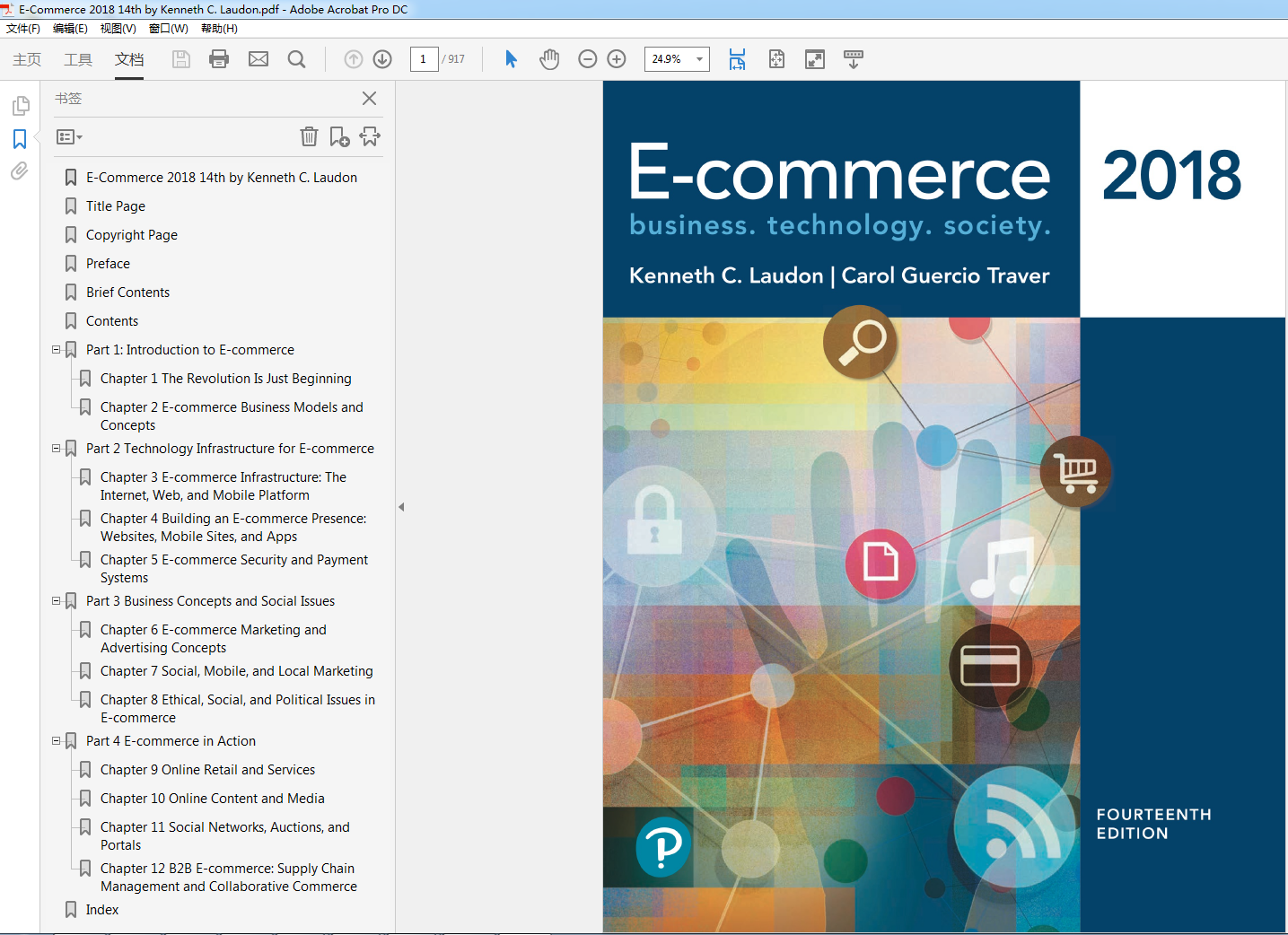
Task: Open Brief Contents bookmark
Action: coord(127,293)
